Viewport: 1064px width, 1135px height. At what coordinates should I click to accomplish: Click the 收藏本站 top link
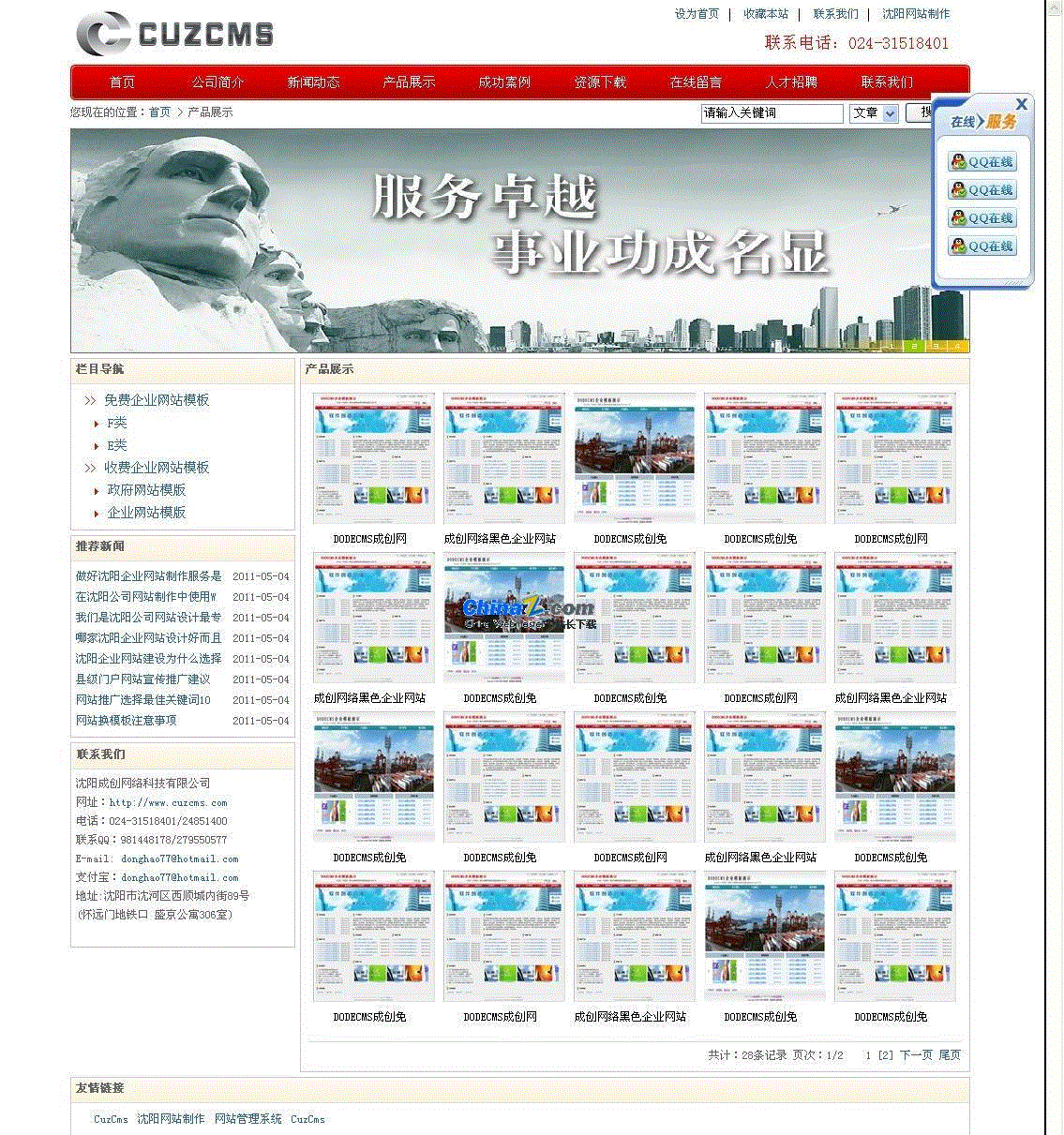click(766, 14)
